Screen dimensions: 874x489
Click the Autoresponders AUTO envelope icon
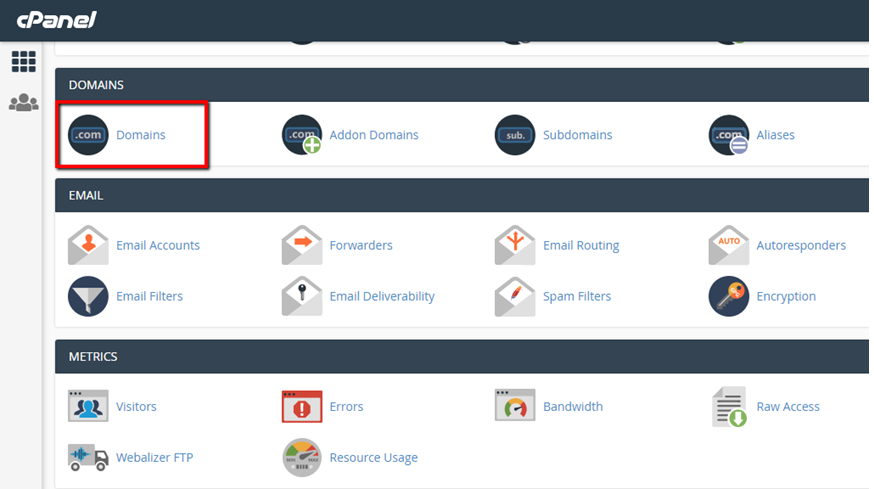(x=729, y=245)
